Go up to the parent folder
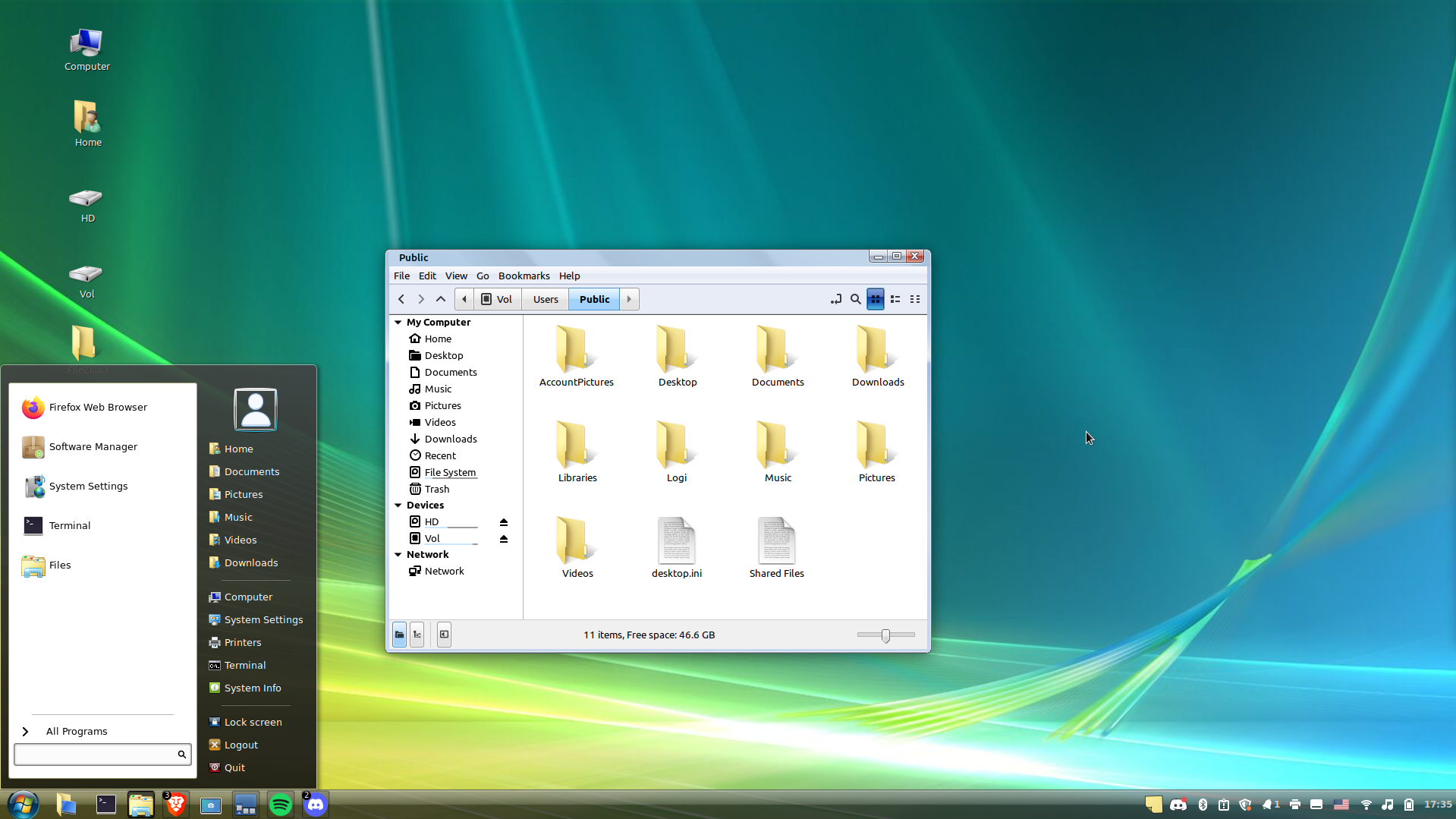The image size is (1456, 819). 441,299
